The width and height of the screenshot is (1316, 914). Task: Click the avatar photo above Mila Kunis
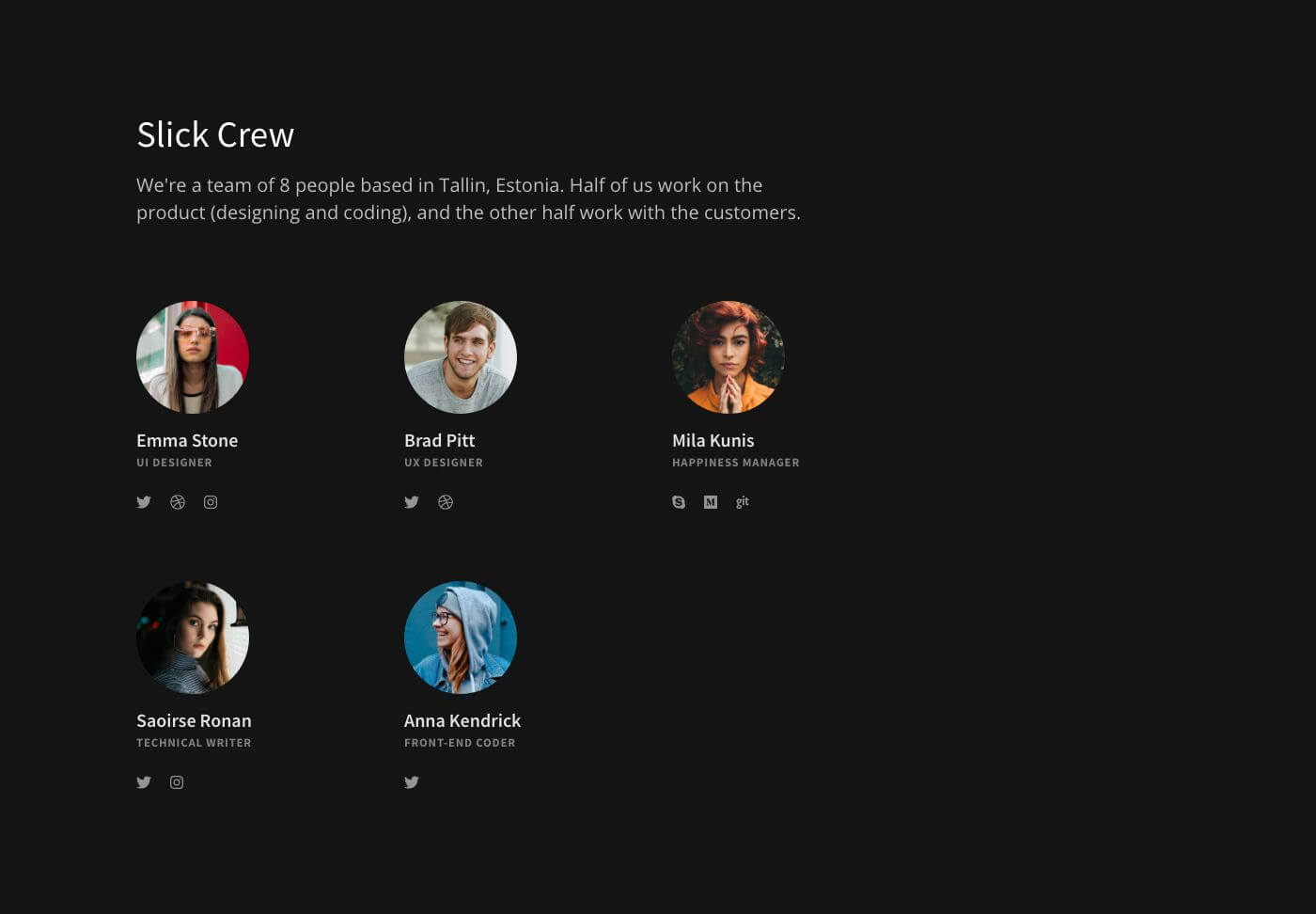pyautogui.click(x=728, y=357)
